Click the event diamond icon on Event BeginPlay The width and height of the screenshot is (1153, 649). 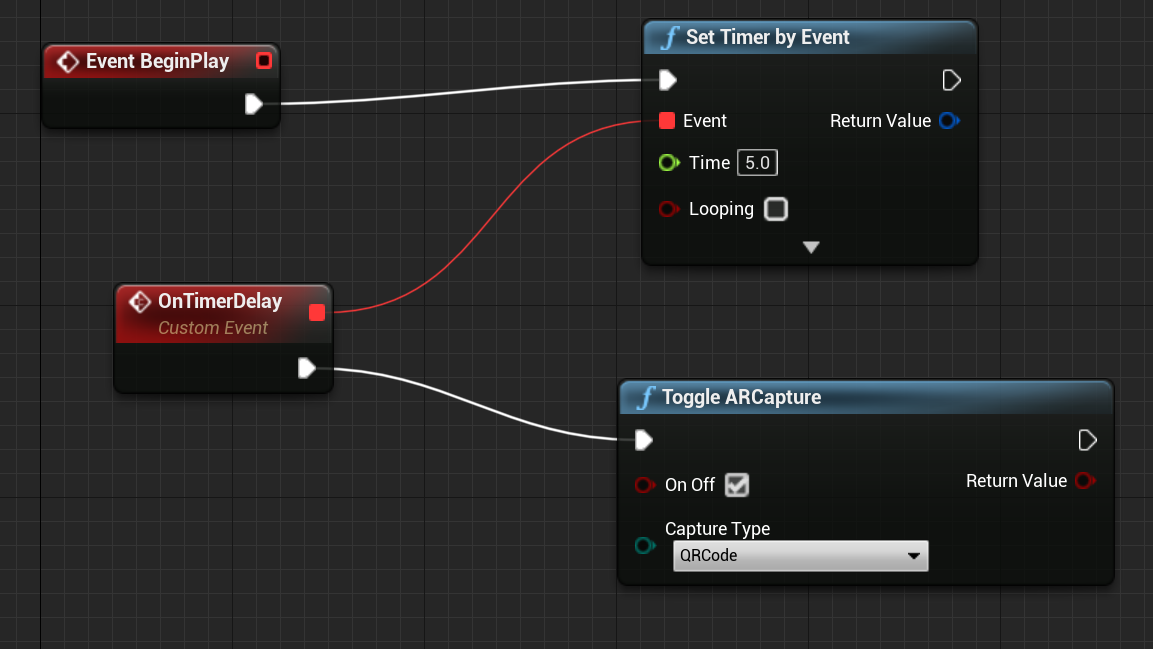point(67,60)
